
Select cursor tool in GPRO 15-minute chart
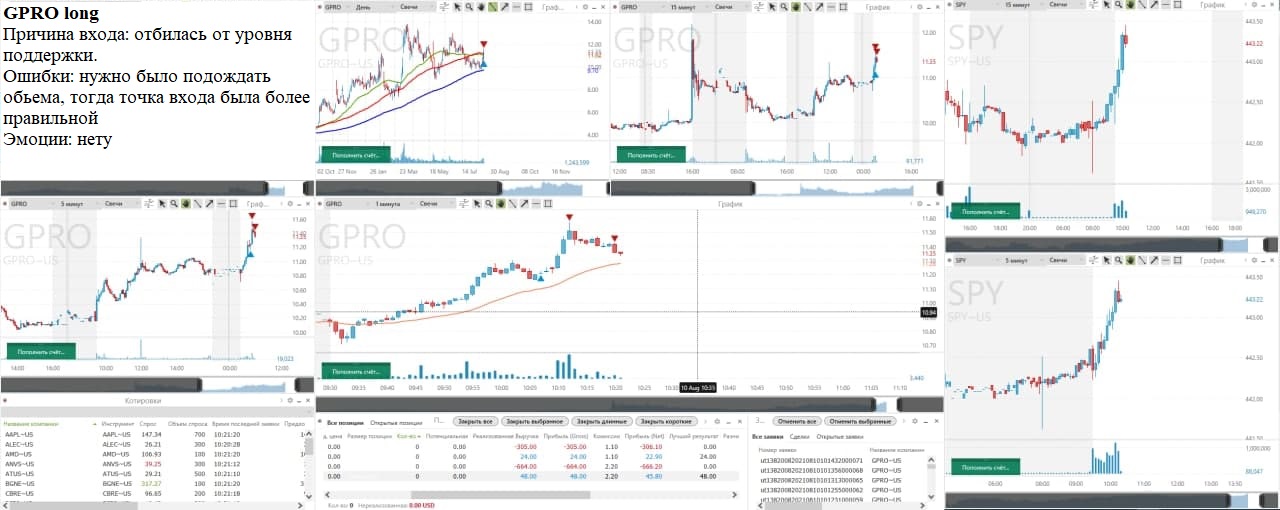[772, 6]
